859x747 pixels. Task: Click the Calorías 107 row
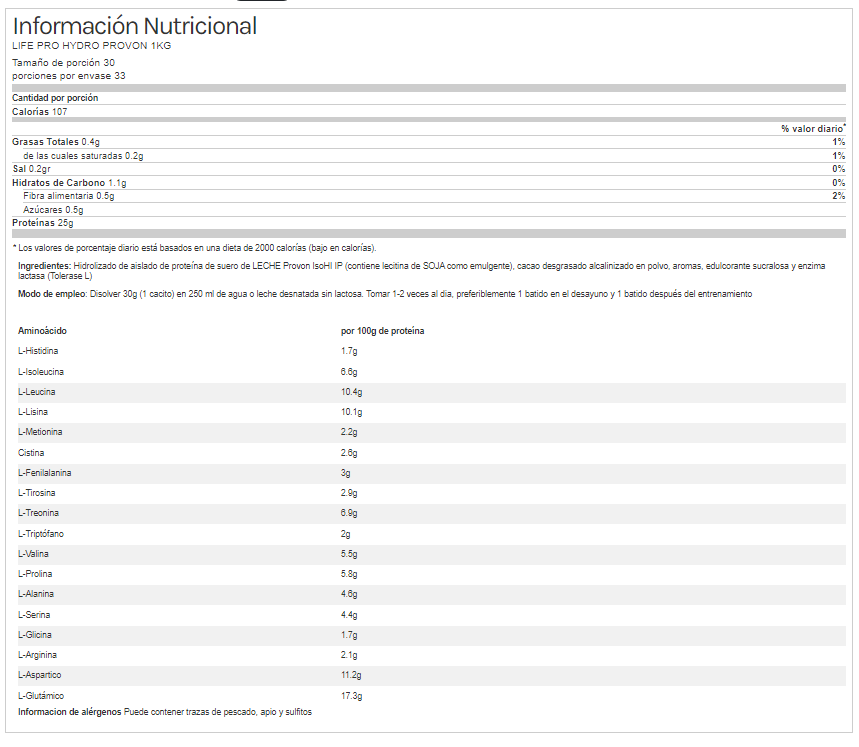coord(40,112)
